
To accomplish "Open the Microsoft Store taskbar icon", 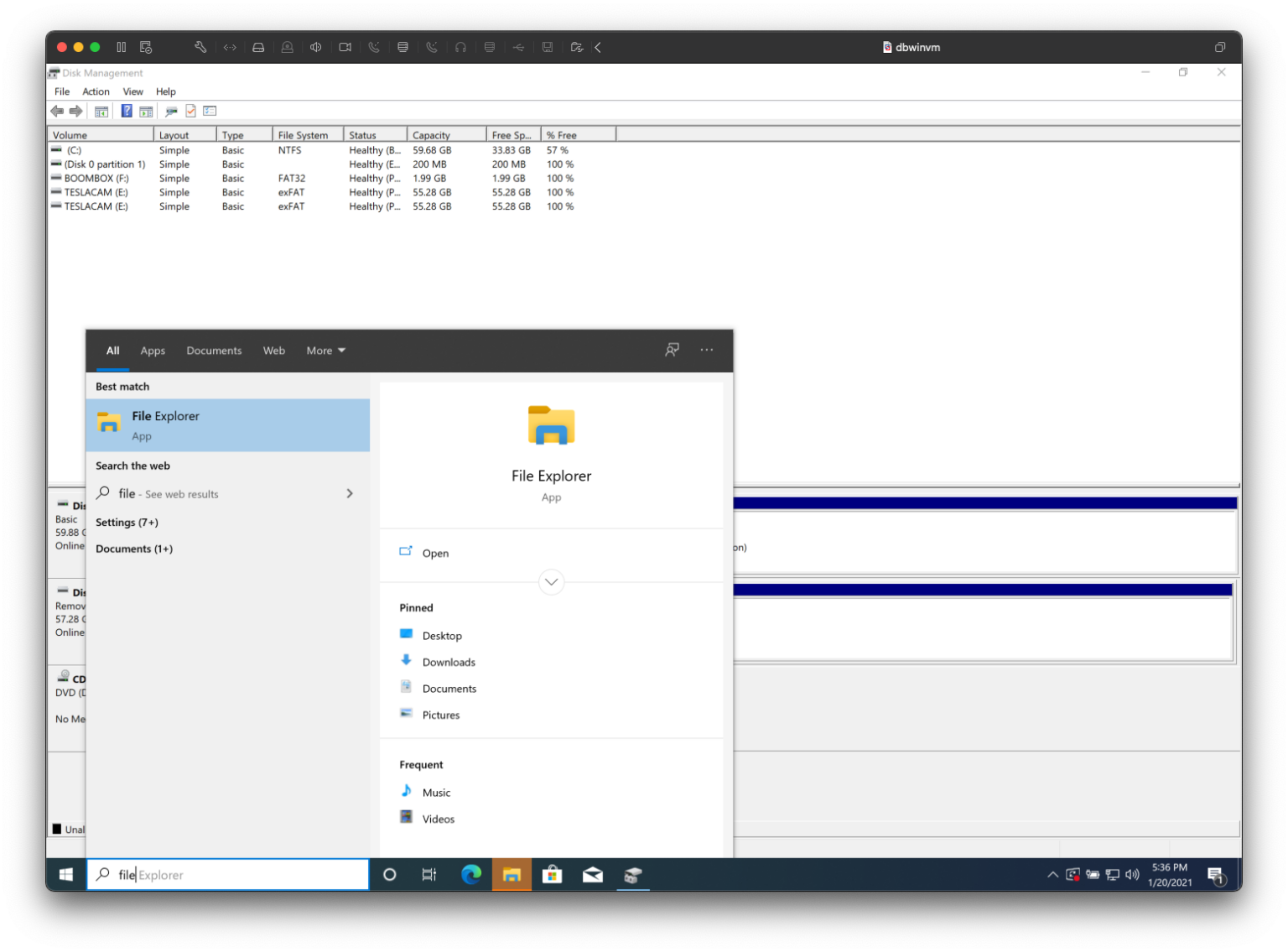I will 552,874.
